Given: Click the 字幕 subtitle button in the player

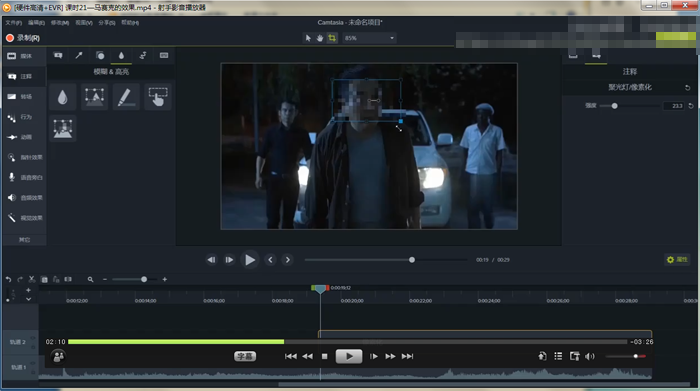Looking at the screenshot, I should tap(245, 356).
